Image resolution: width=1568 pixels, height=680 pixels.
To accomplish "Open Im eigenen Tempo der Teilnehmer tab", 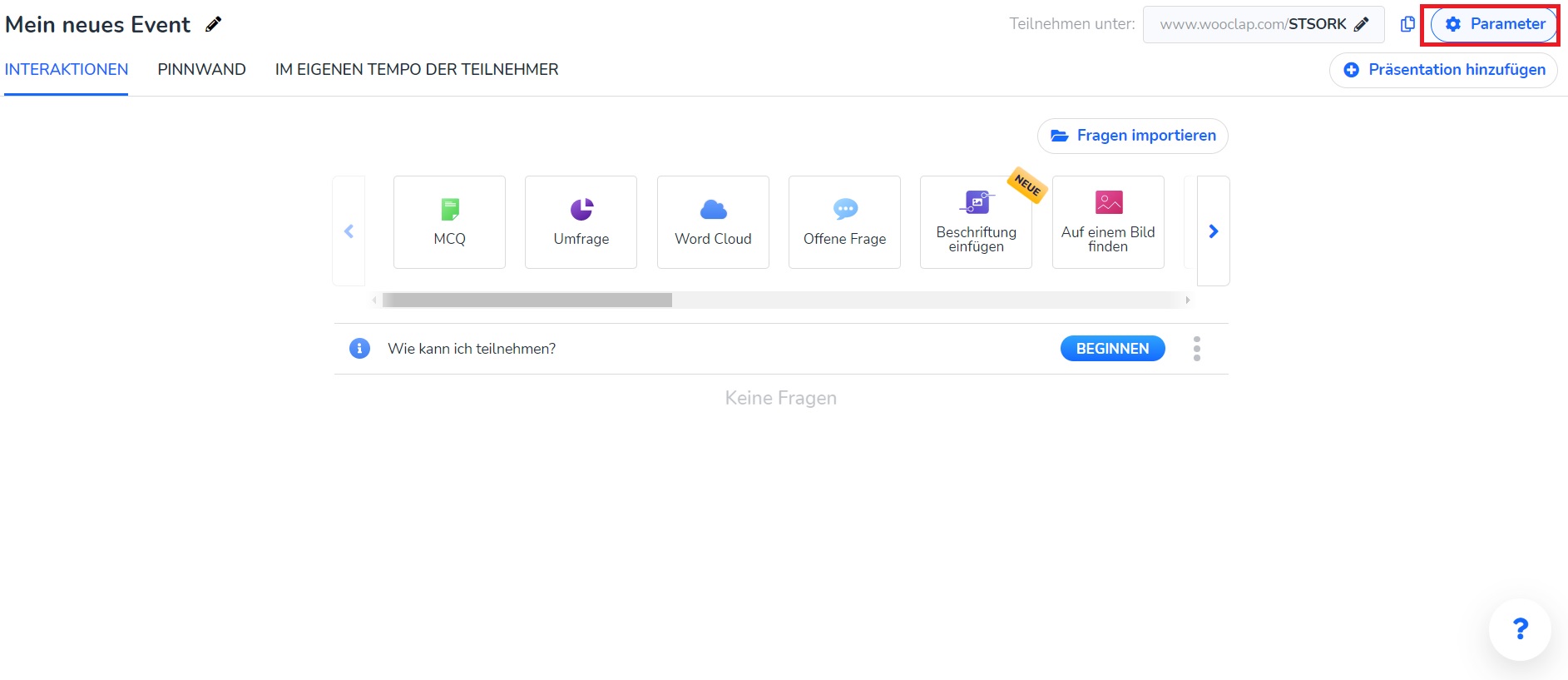I will pyautogui.click(x=416, y=70).
